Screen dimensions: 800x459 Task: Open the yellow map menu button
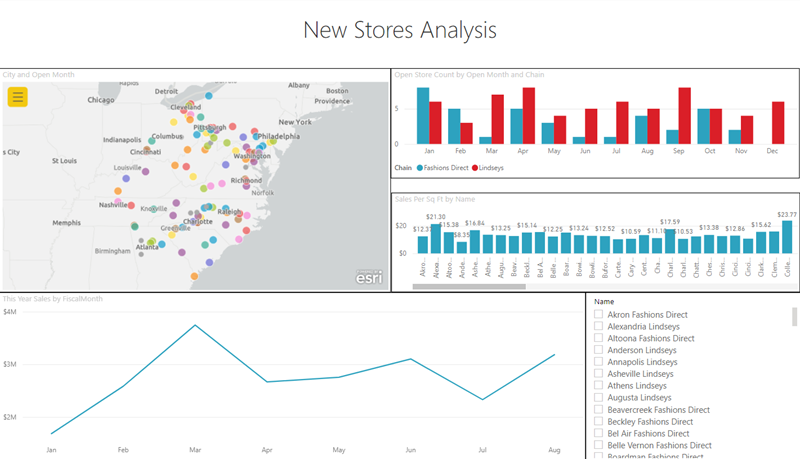coord(17,97)
